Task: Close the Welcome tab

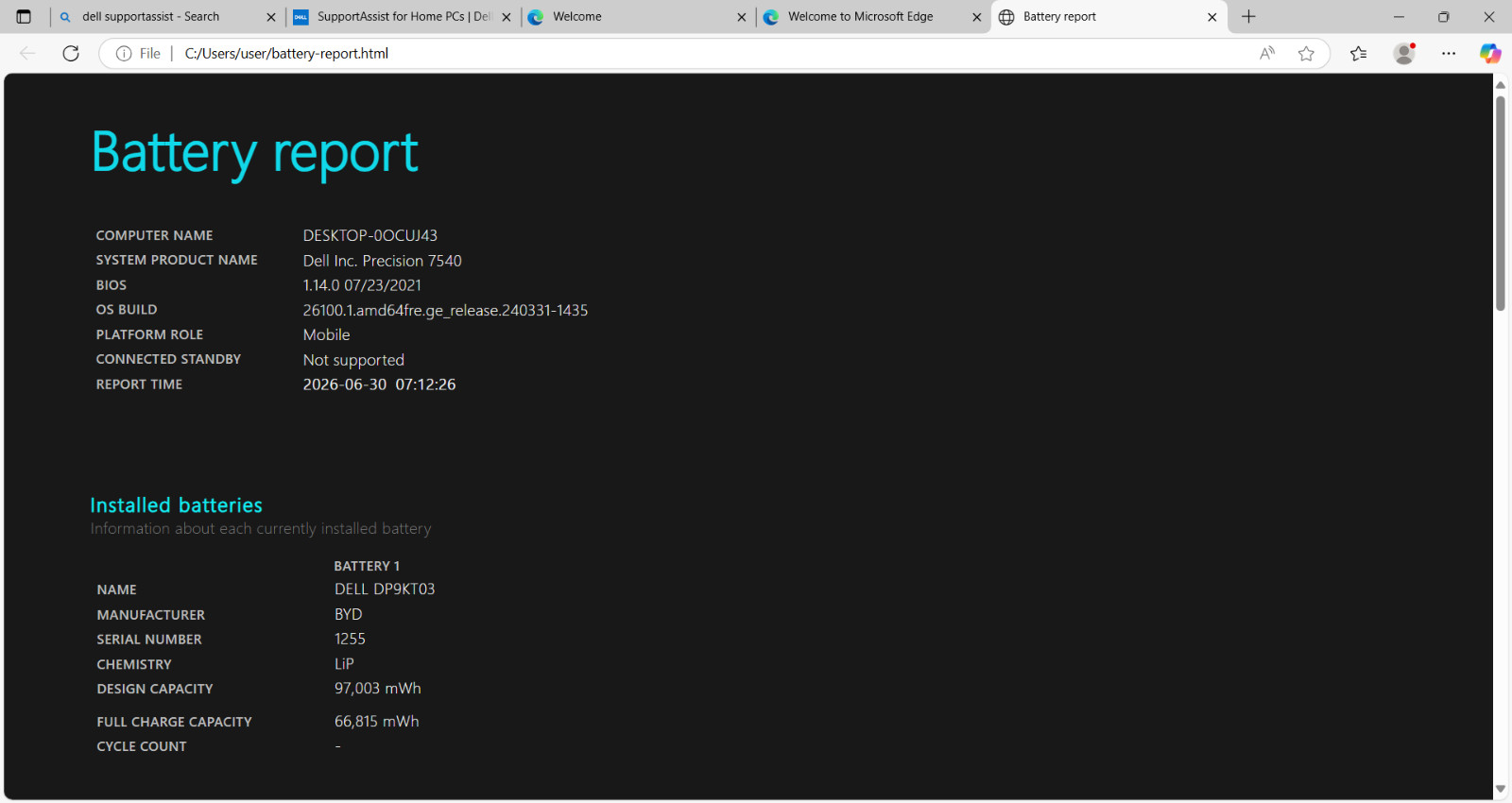Action: (741, 17)
